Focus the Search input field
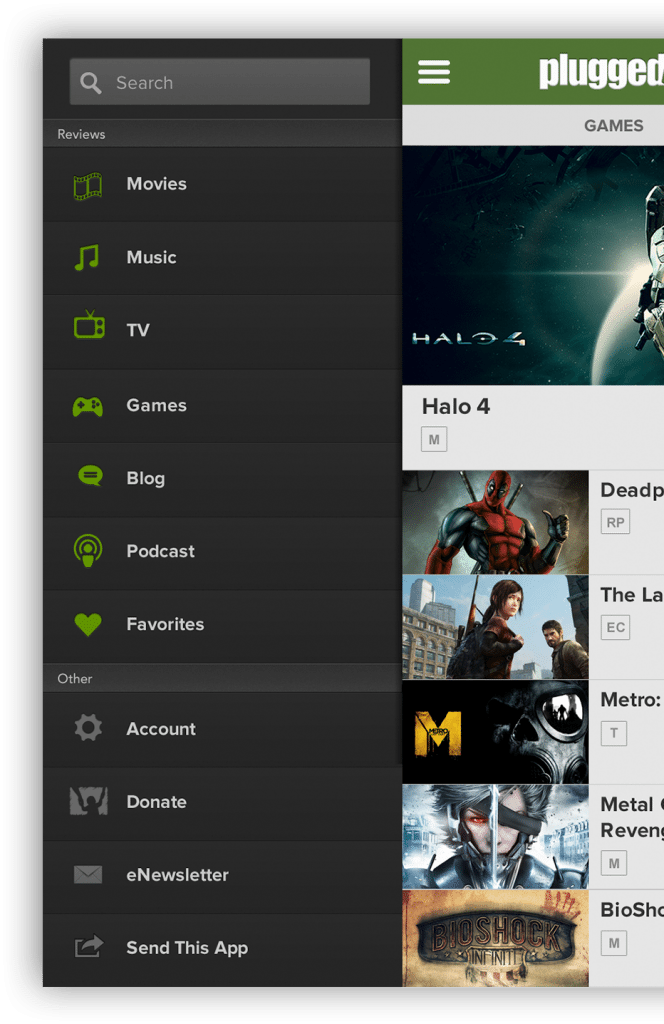The height and width of the screenshot is (1024, 664). tap(220, 82)
